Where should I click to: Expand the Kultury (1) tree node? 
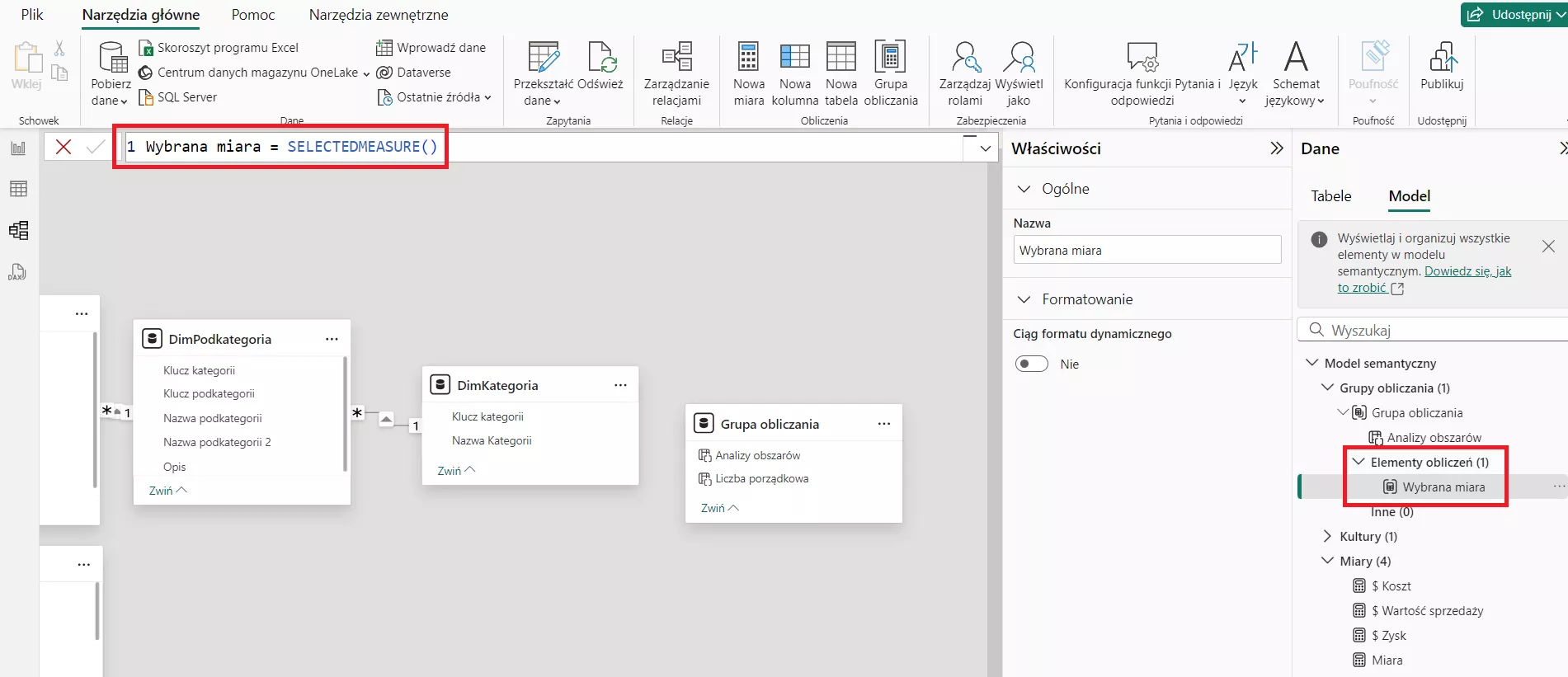1327,536
